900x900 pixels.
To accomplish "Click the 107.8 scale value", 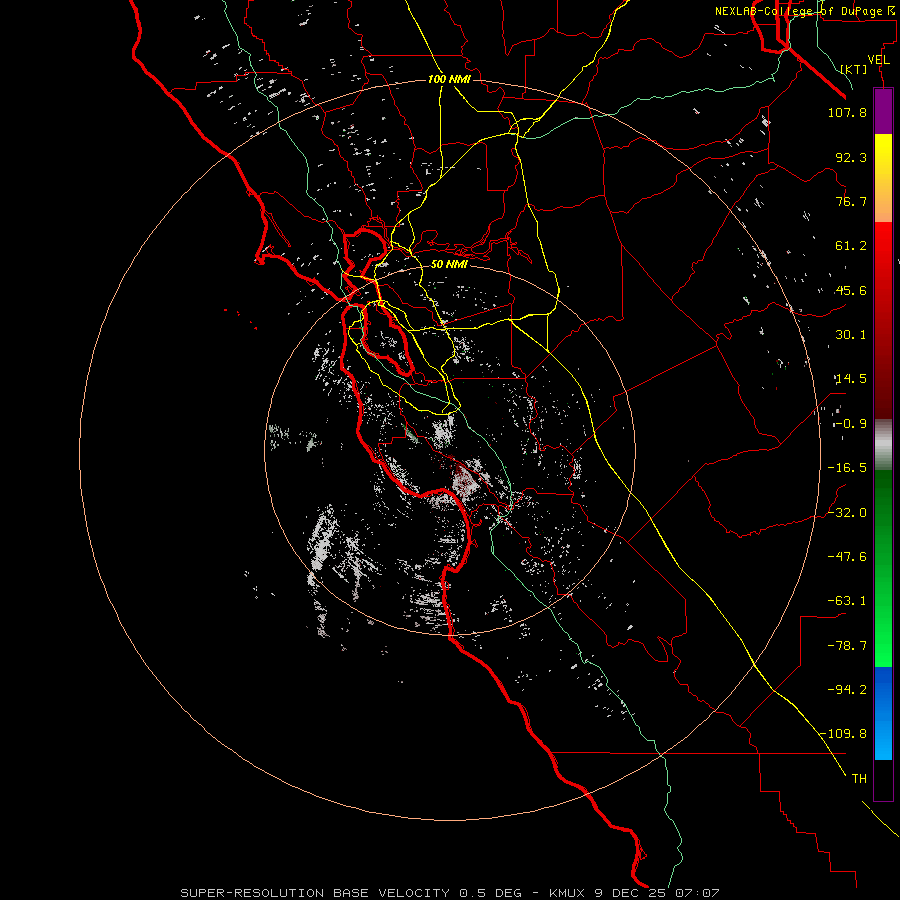I will 847,112.
